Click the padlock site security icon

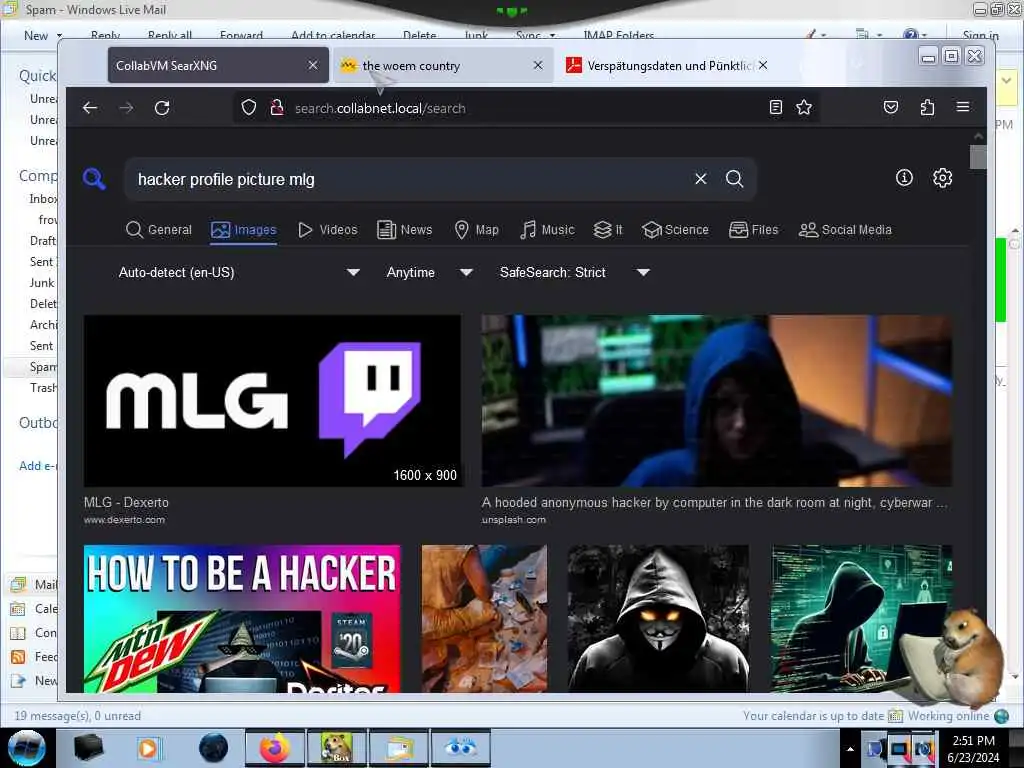[x=277, y=108]
